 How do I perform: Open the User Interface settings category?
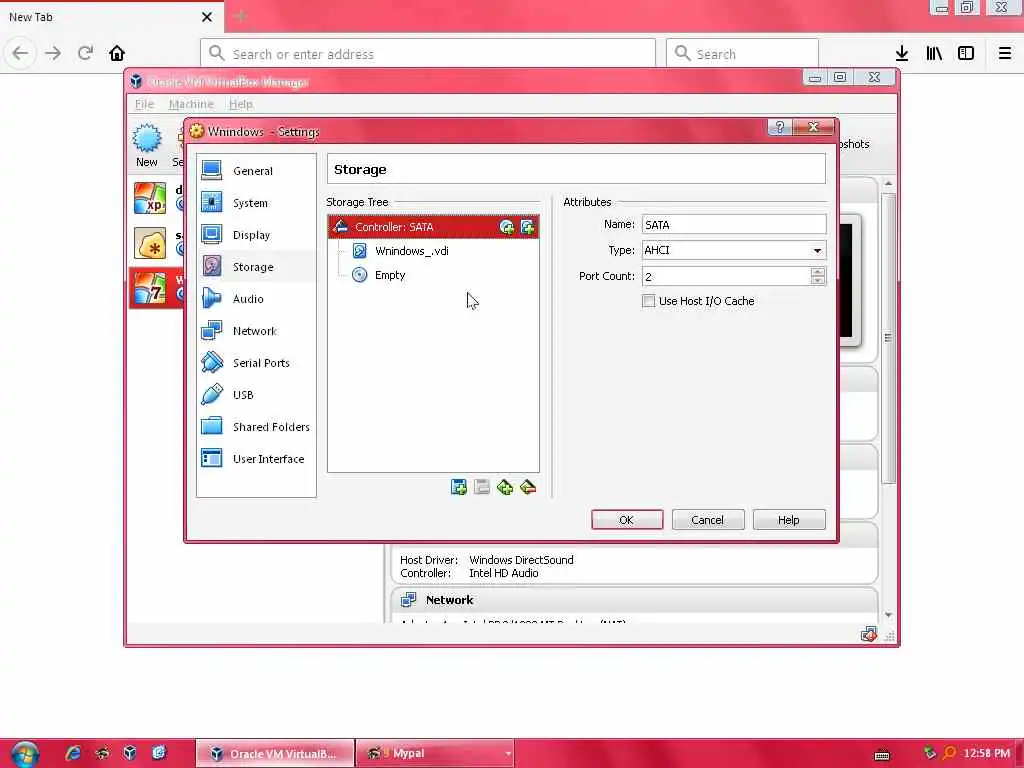(256, 458)
